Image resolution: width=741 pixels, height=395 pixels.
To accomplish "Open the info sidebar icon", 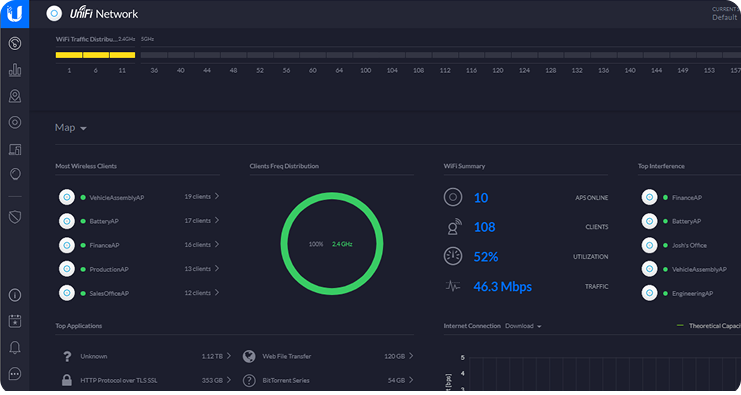I will 15,295.
